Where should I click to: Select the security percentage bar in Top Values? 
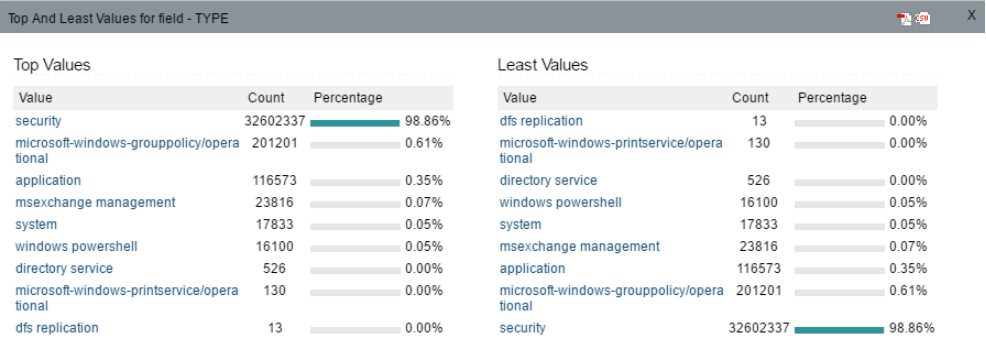(355, 123)
